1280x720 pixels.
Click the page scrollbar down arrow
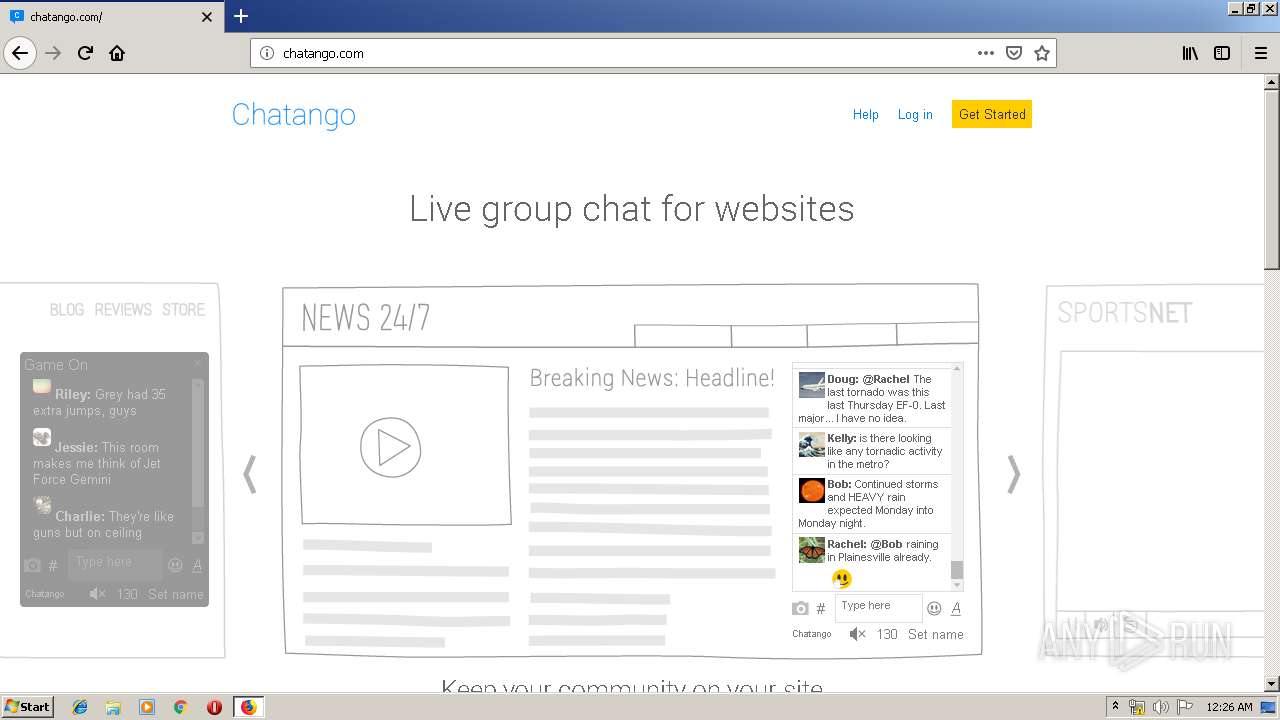click(x=1272, y=684)
